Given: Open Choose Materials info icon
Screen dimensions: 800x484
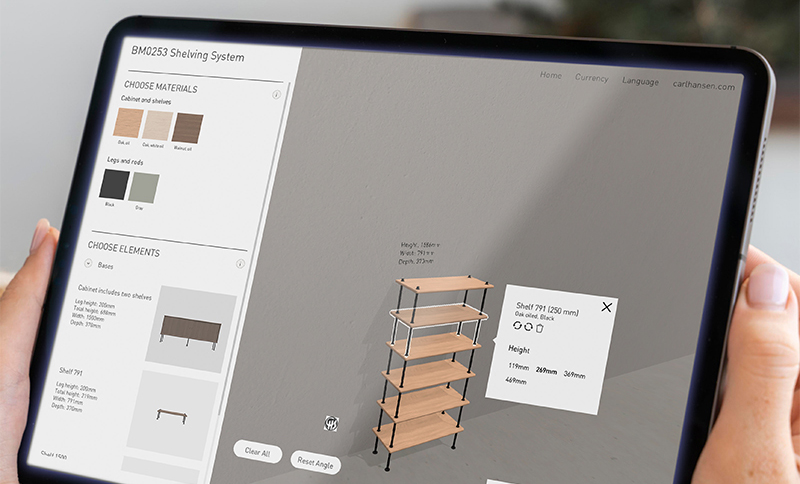Looking at the screenshot, I should tap(276, 94).
